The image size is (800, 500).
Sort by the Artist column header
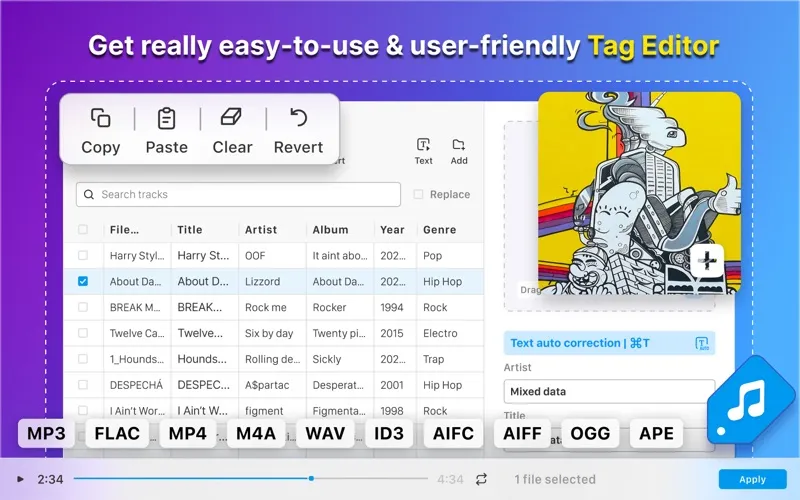click(261, 230)
